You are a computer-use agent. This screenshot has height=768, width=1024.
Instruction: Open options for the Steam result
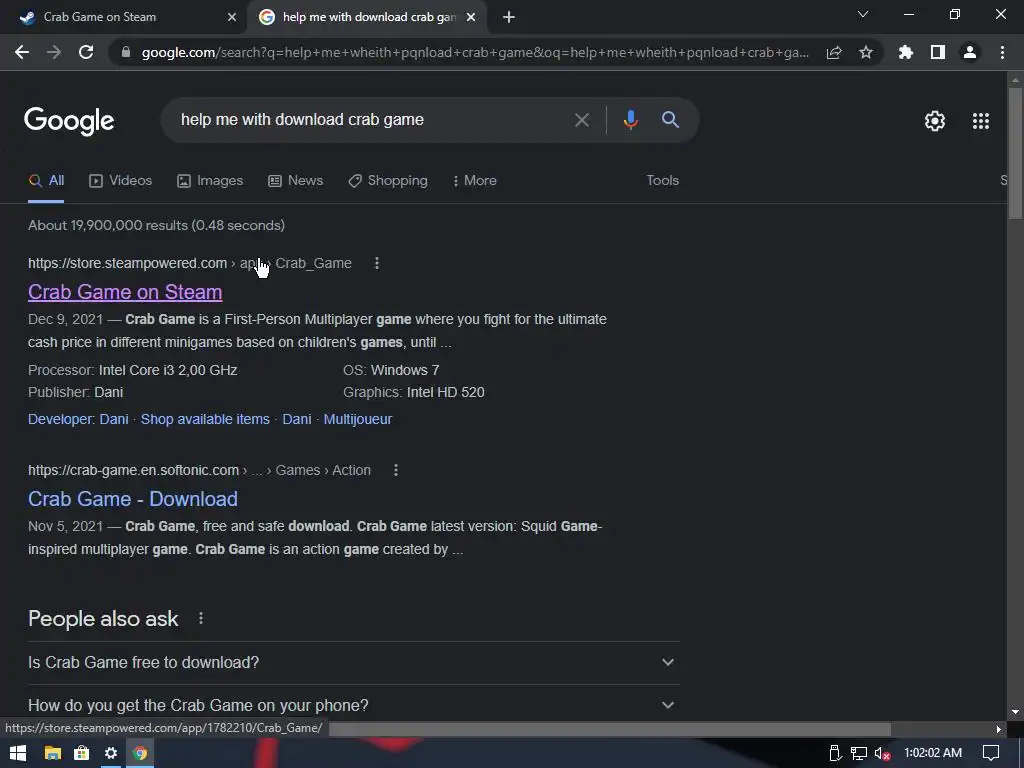tap(377, 263)
